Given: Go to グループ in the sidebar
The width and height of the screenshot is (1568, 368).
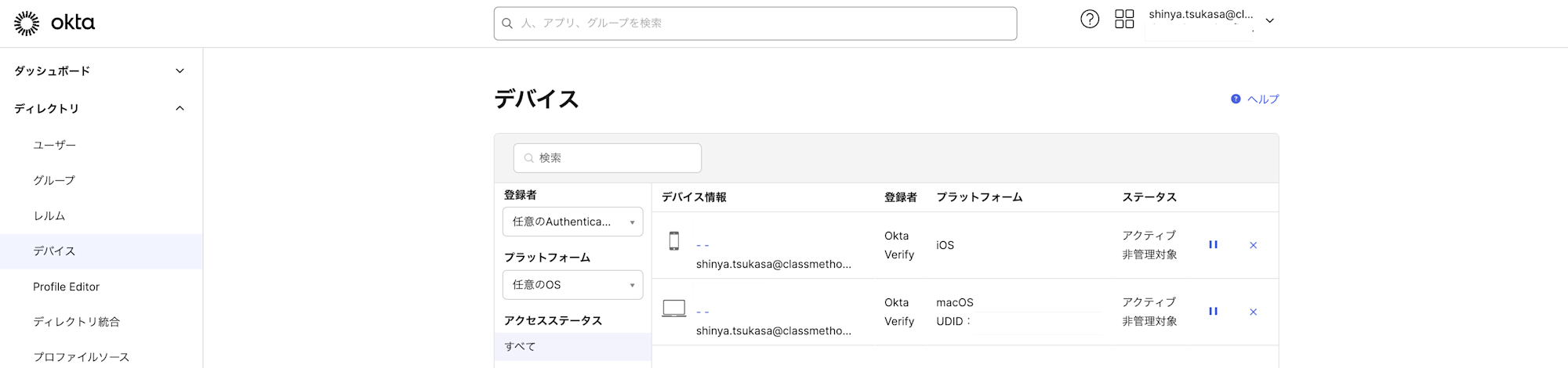Looking at the screenshot, I should coord(54,180).
